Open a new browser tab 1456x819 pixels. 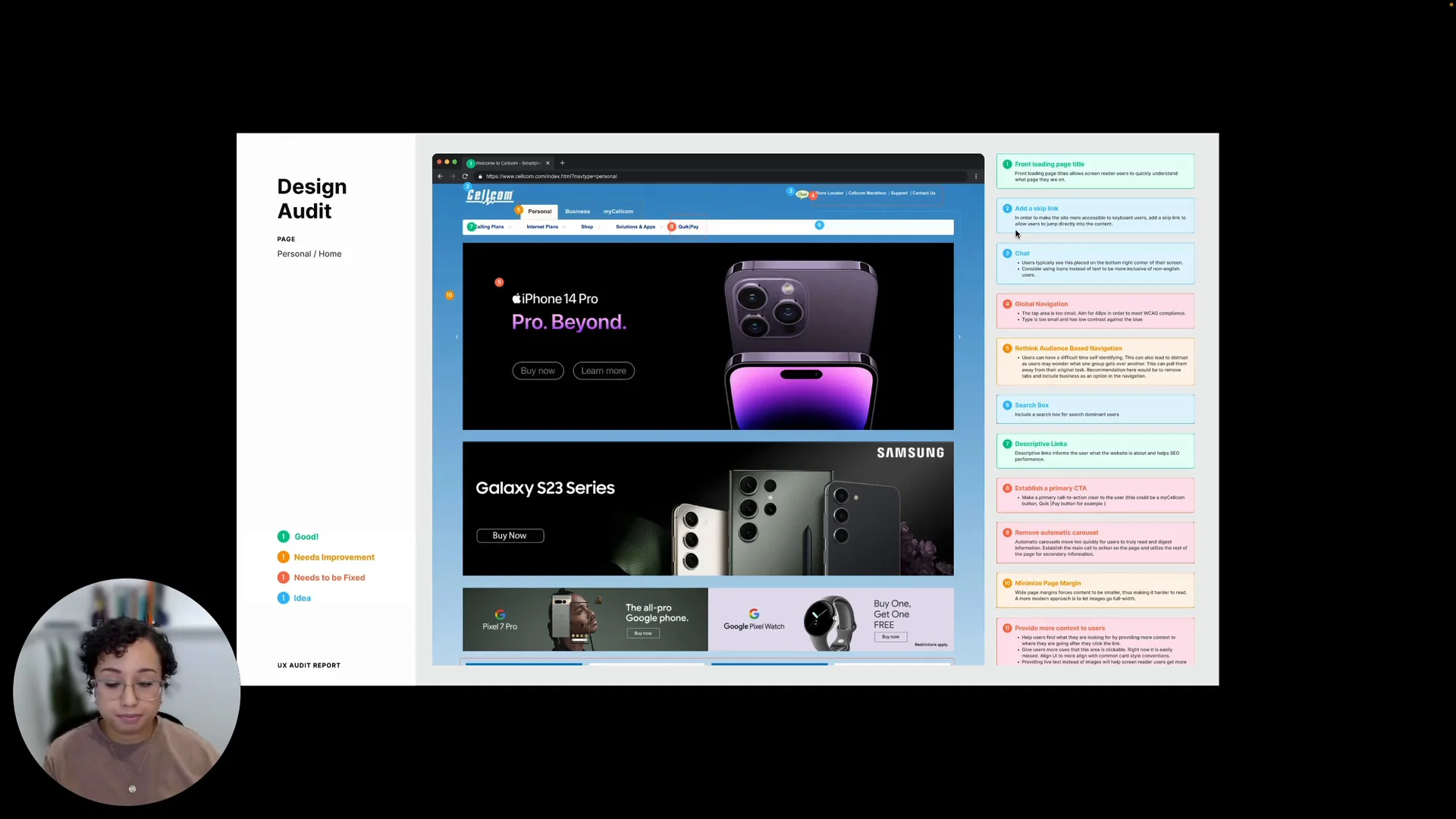562,163
